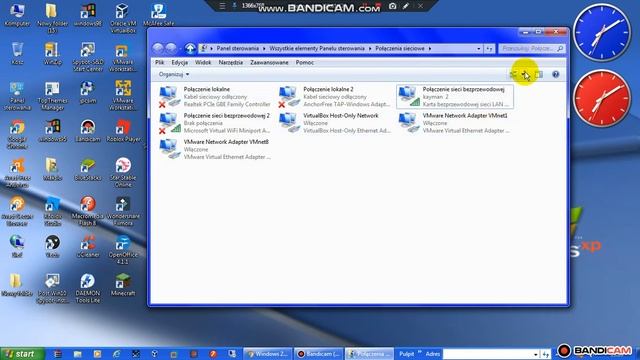Click the Up folder arrow button
The width and height of the screenshot is (640, 360).
coord(190,49)
